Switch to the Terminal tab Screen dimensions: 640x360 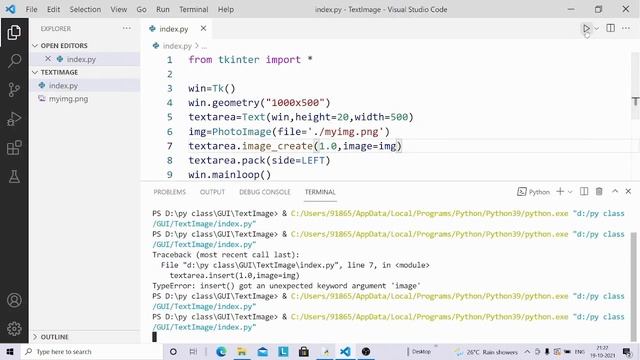(x=320, y=192)
